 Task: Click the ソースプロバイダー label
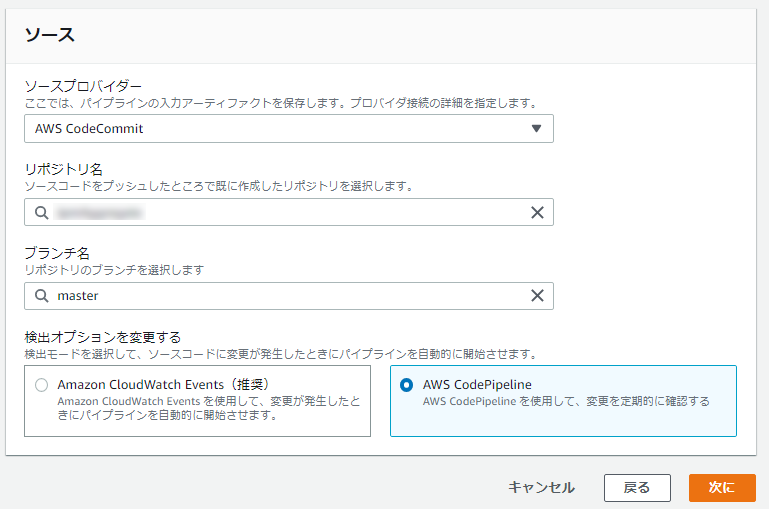(x=83, y=86)
